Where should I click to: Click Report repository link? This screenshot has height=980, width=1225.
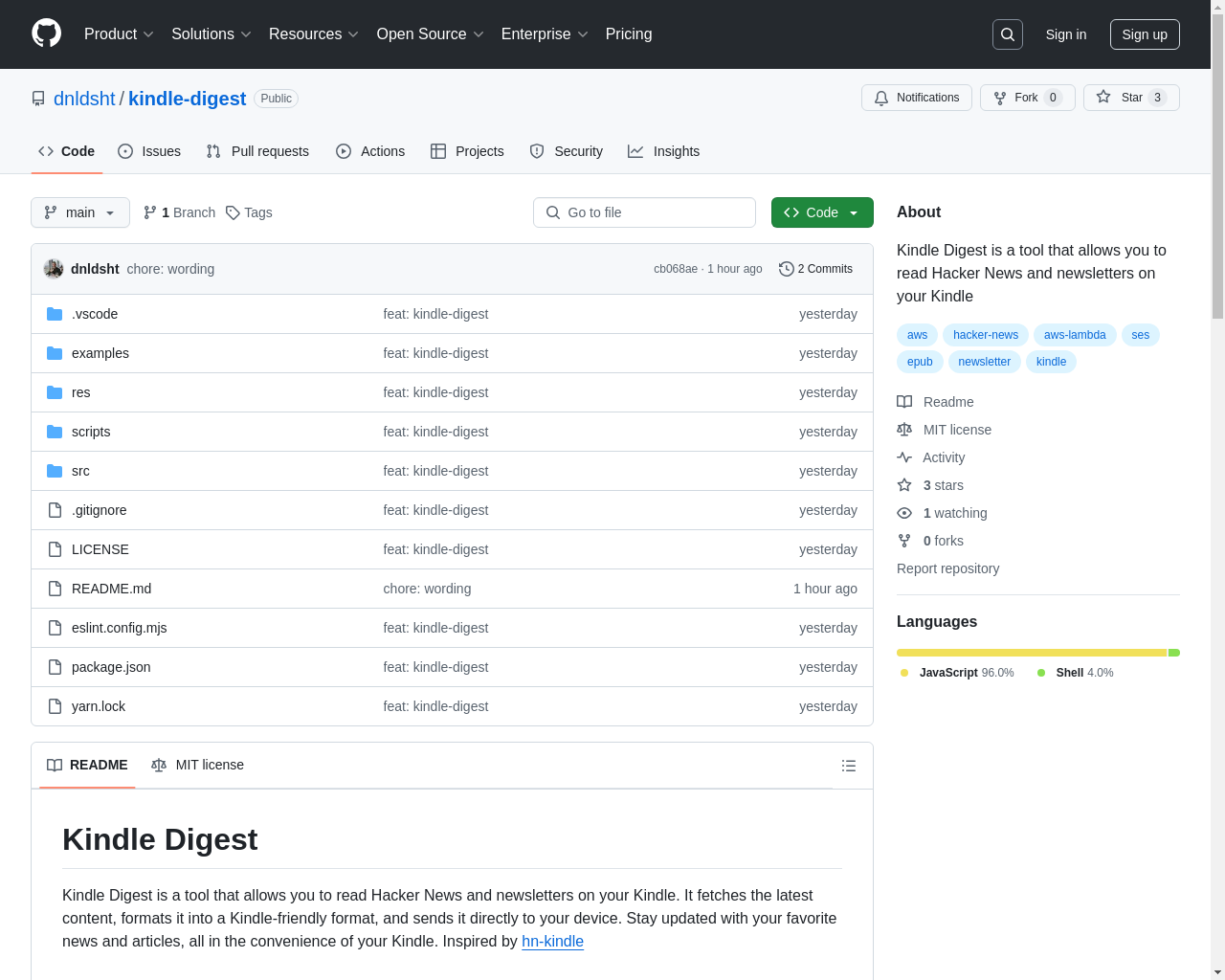947,568
